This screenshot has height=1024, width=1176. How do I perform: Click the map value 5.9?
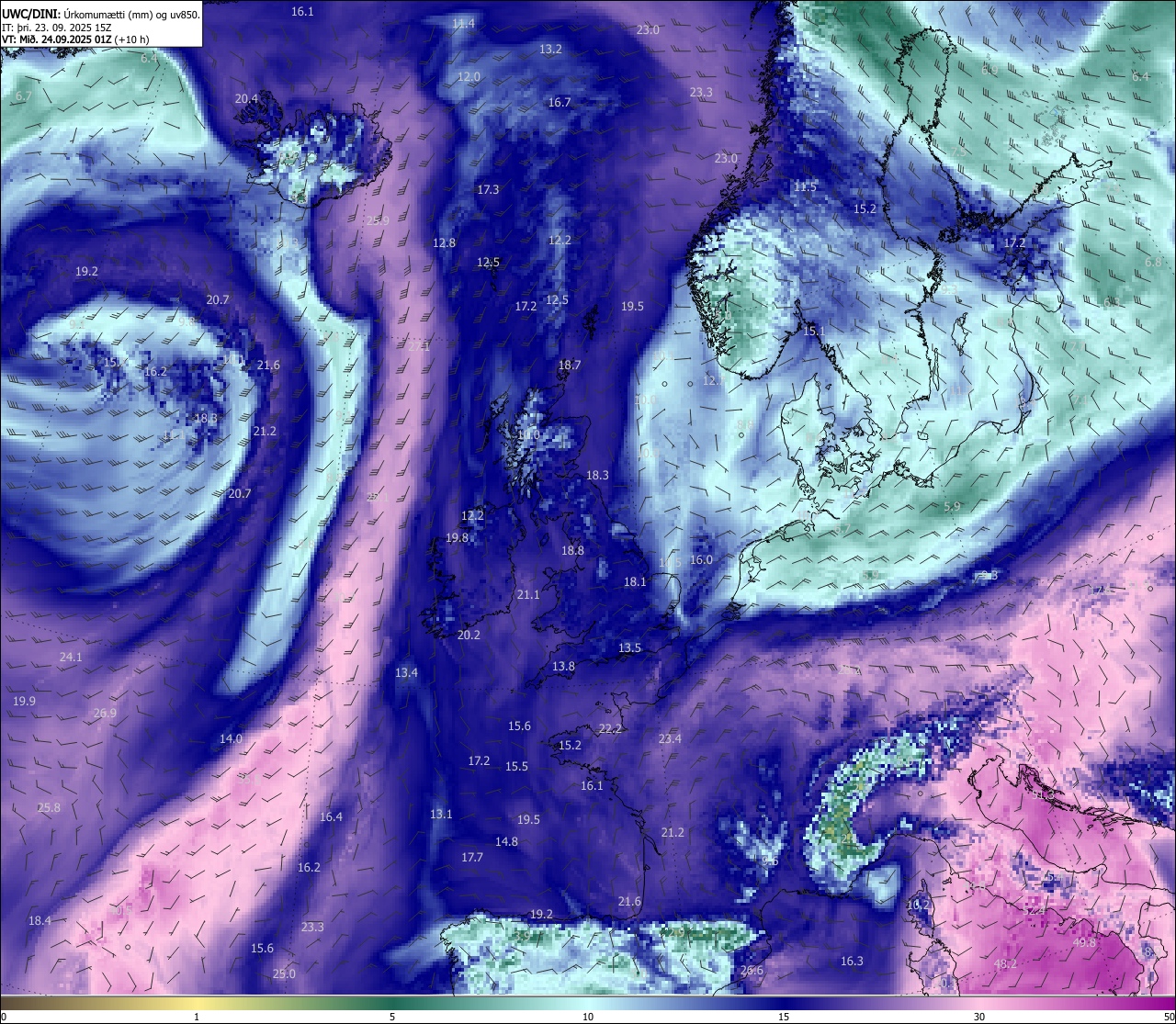pos(952,506)
